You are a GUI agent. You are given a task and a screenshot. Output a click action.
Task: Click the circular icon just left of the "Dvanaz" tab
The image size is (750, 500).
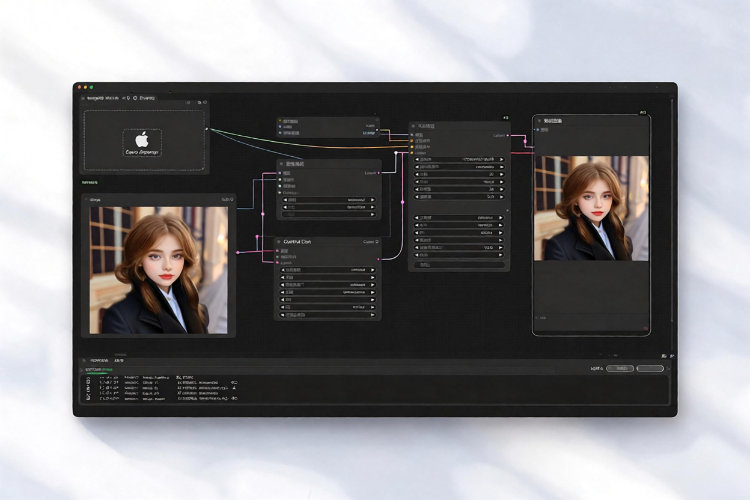point(135,98)
